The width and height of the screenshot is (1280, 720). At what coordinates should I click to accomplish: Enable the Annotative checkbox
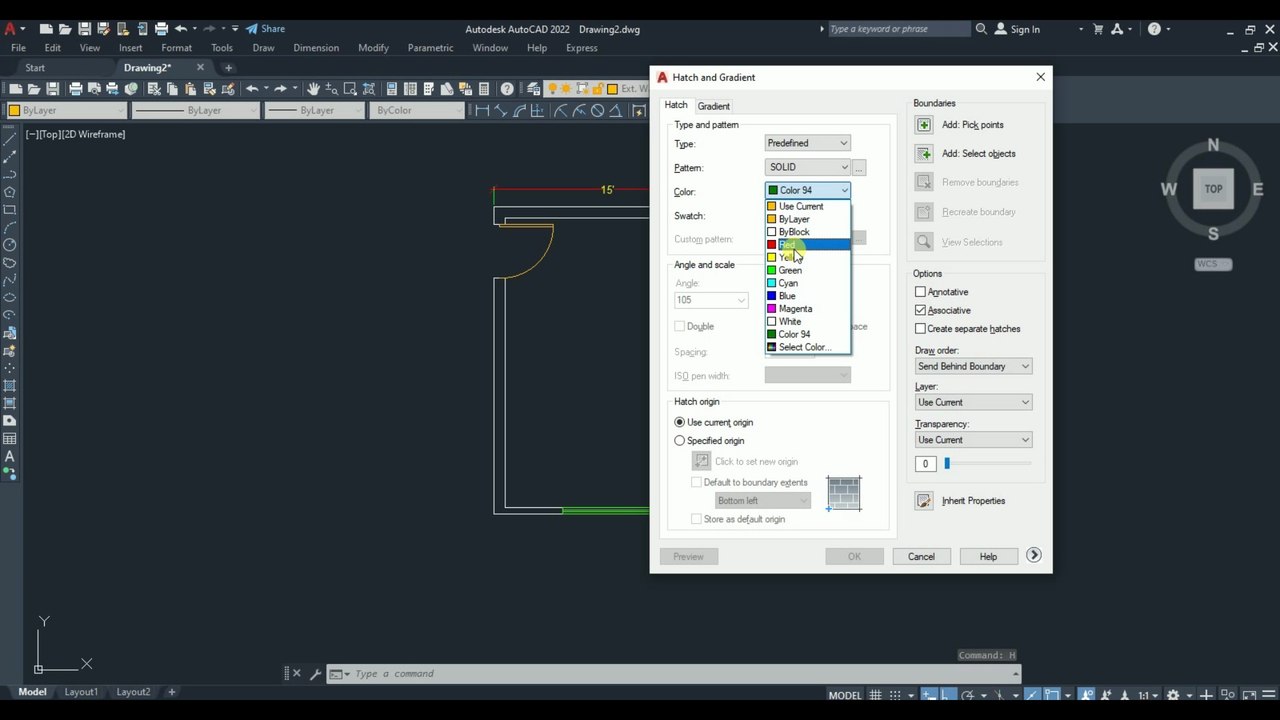(920, 292)
